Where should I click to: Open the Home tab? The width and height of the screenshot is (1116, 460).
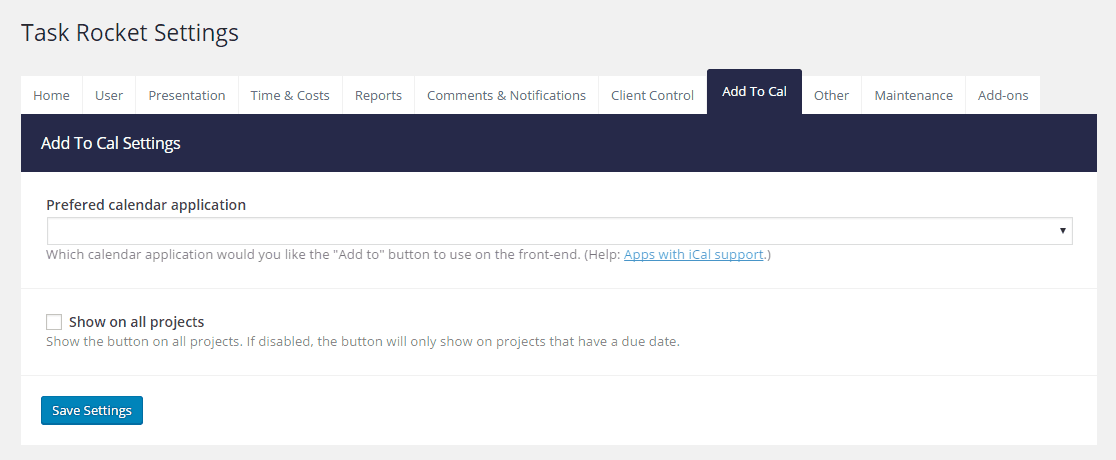(x=51, y=95)
